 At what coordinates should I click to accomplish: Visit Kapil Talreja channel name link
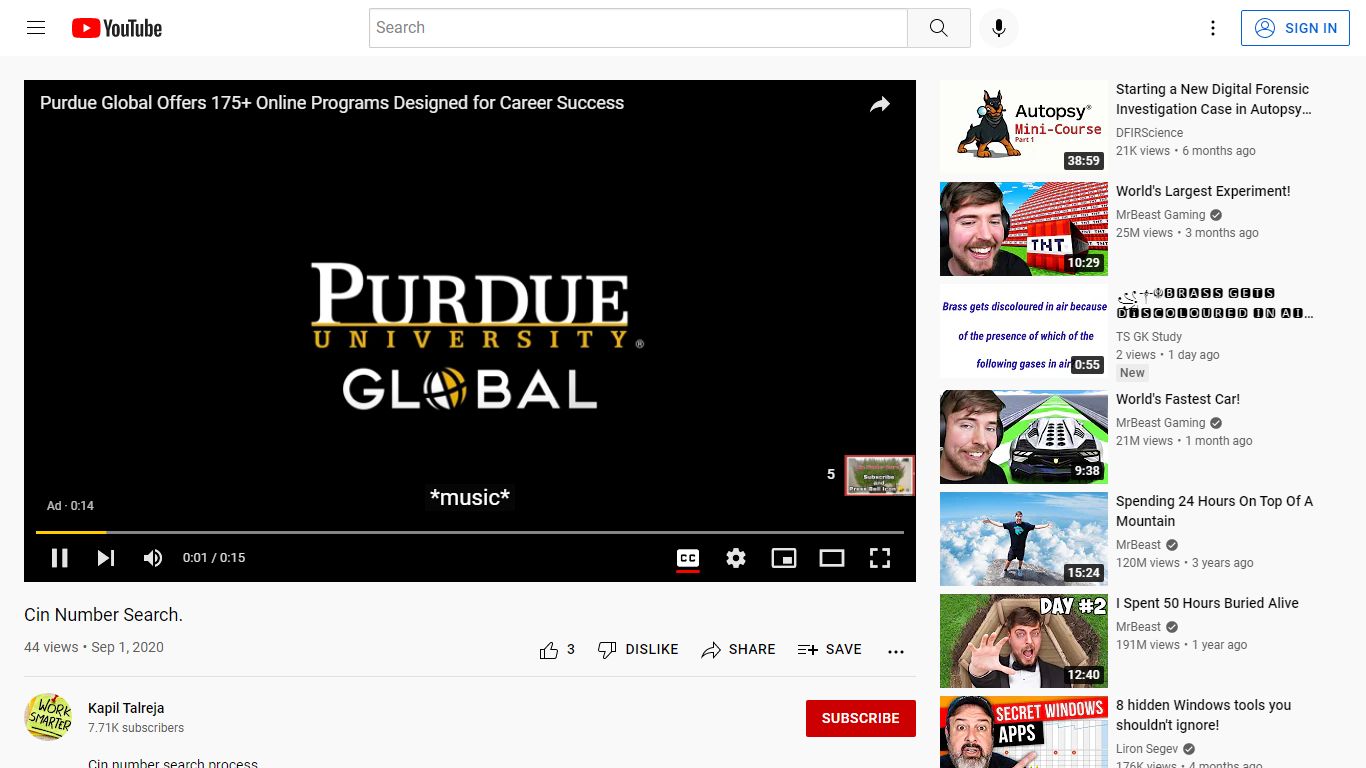pos(126,708)
